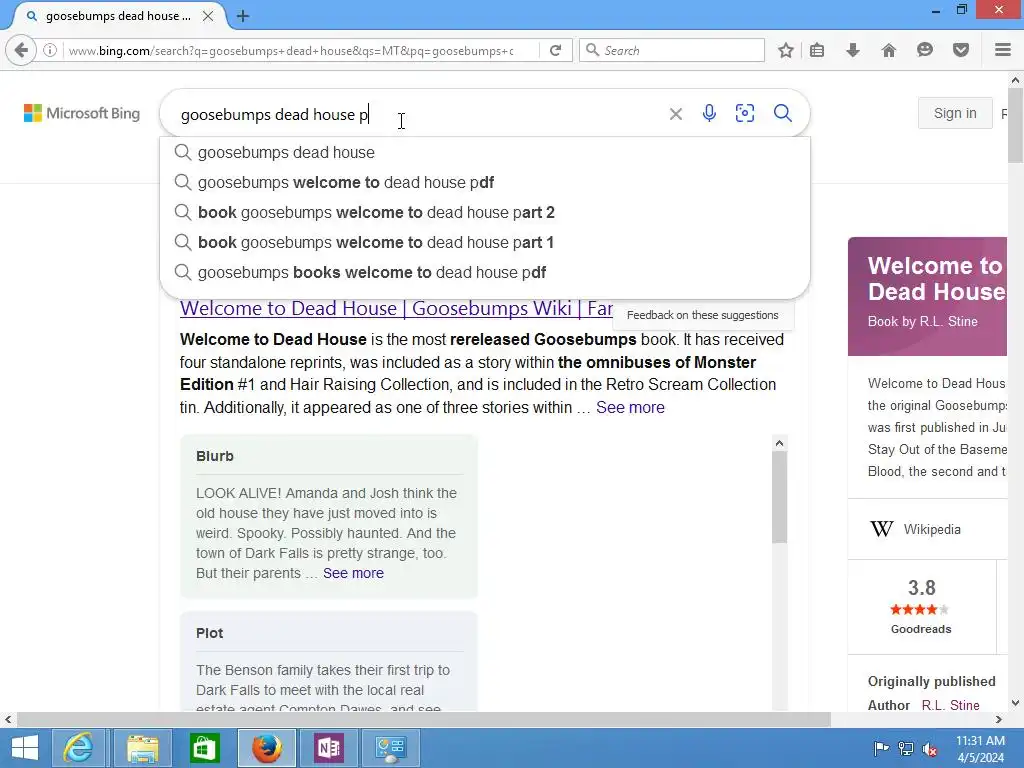Open the Windows Start button
The image size is (1024, 768).
click(24, 748)
